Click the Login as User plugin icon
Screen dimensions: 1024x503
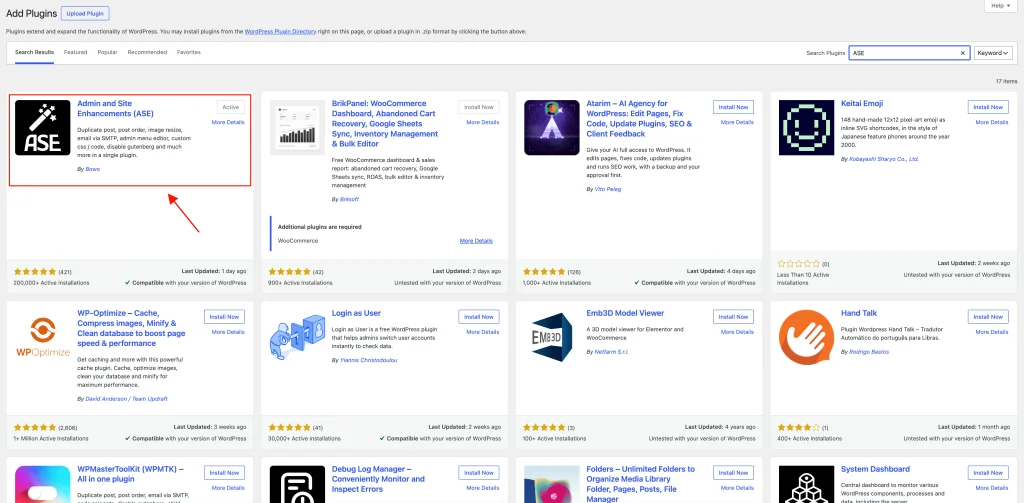point(297,337)
